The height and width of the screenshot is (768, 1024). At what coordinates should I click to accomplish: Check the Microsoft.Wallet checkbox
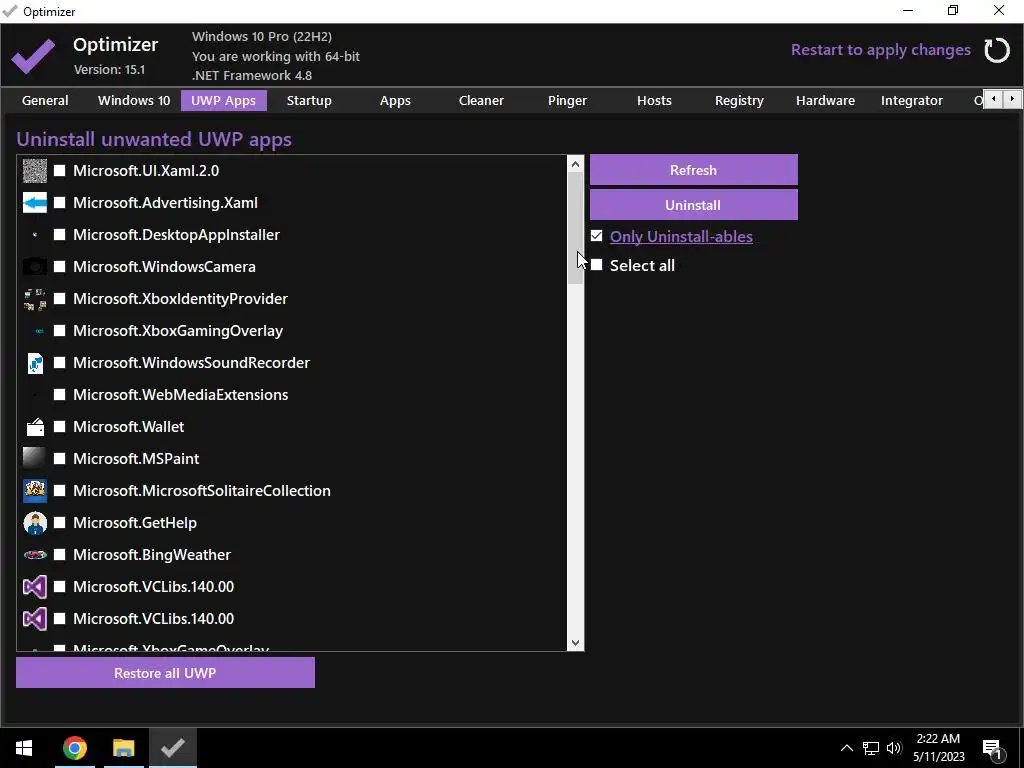point(59,427)
